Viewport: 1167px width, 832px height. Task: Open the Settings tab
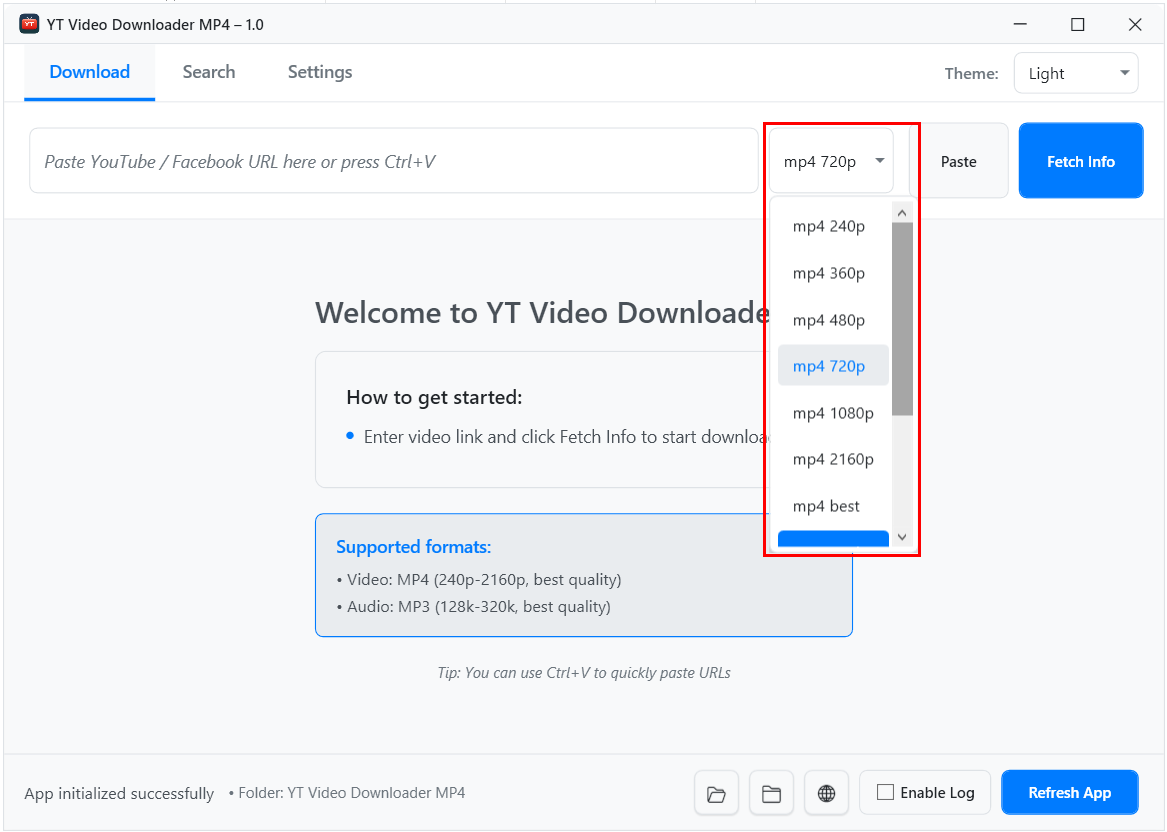(319, 72)
